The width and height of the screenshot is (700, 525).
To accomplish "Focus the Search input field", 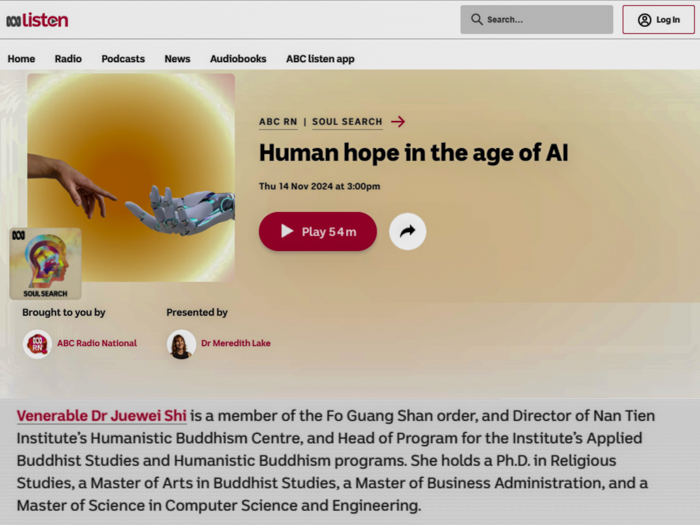I will point(537,20).
